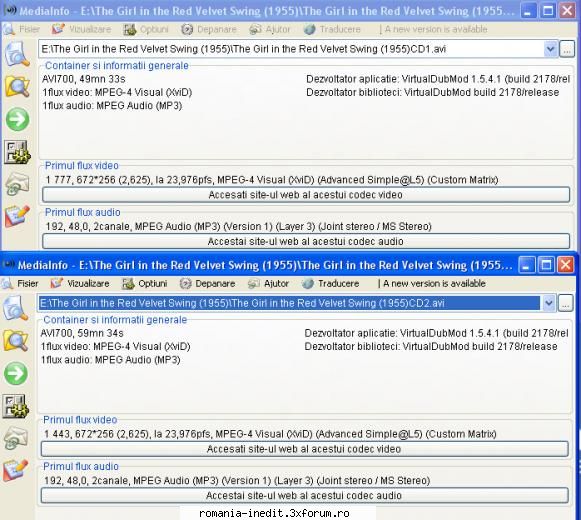Click notepad pencil icon in CD2 window

pos(16,470)
